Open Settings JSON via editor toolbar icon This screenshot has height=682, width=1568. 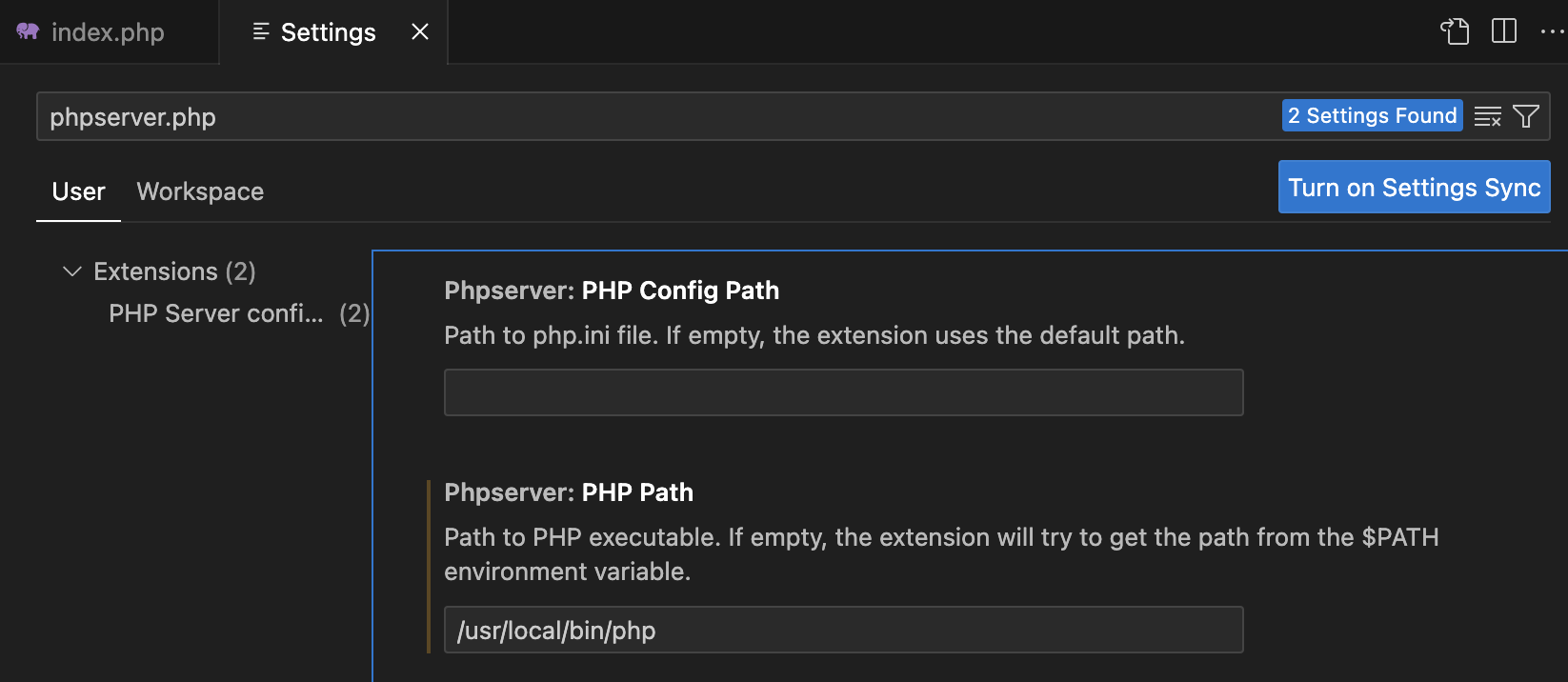[x=1455, y=31]
